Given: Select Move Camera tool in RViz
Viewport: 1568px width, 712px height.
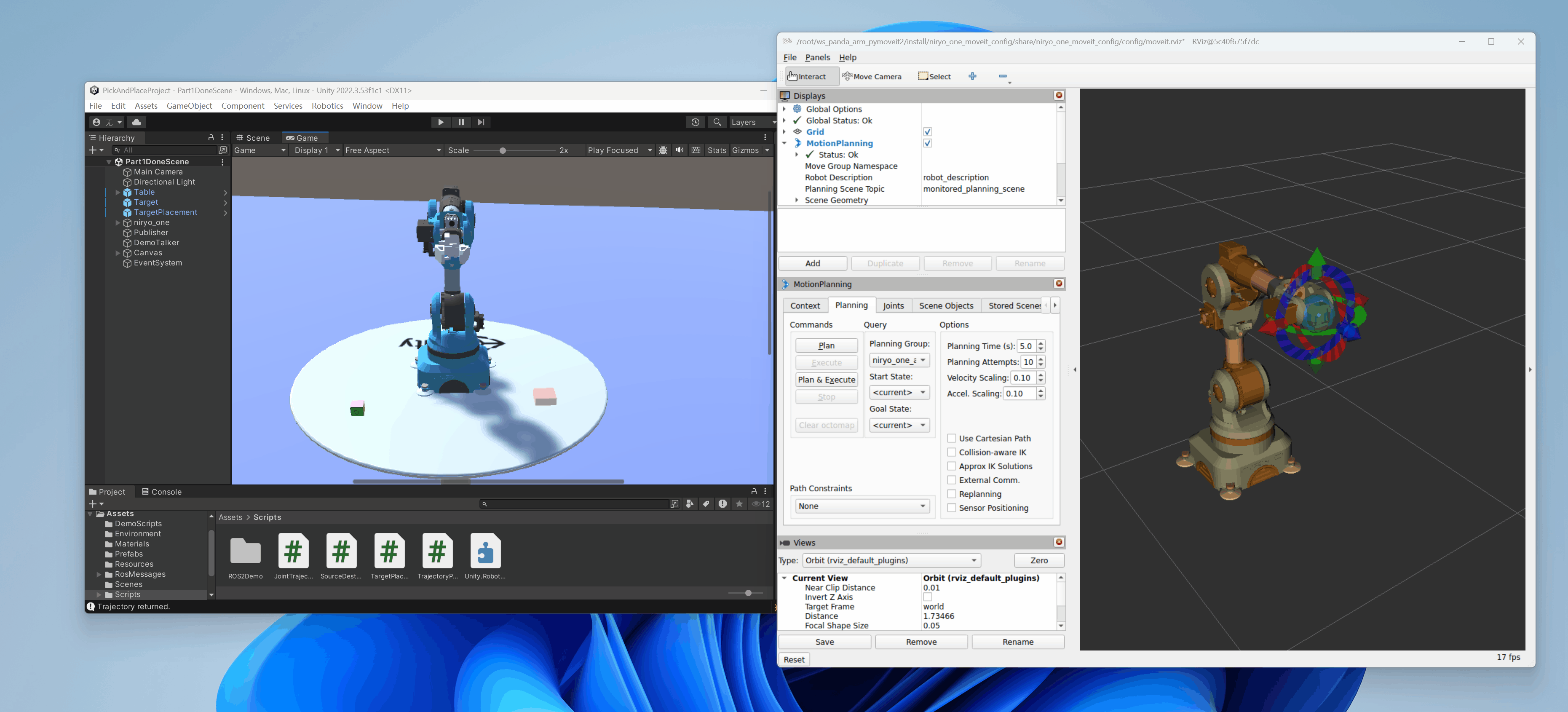Looking at the screenshot, I should (872, 77).
